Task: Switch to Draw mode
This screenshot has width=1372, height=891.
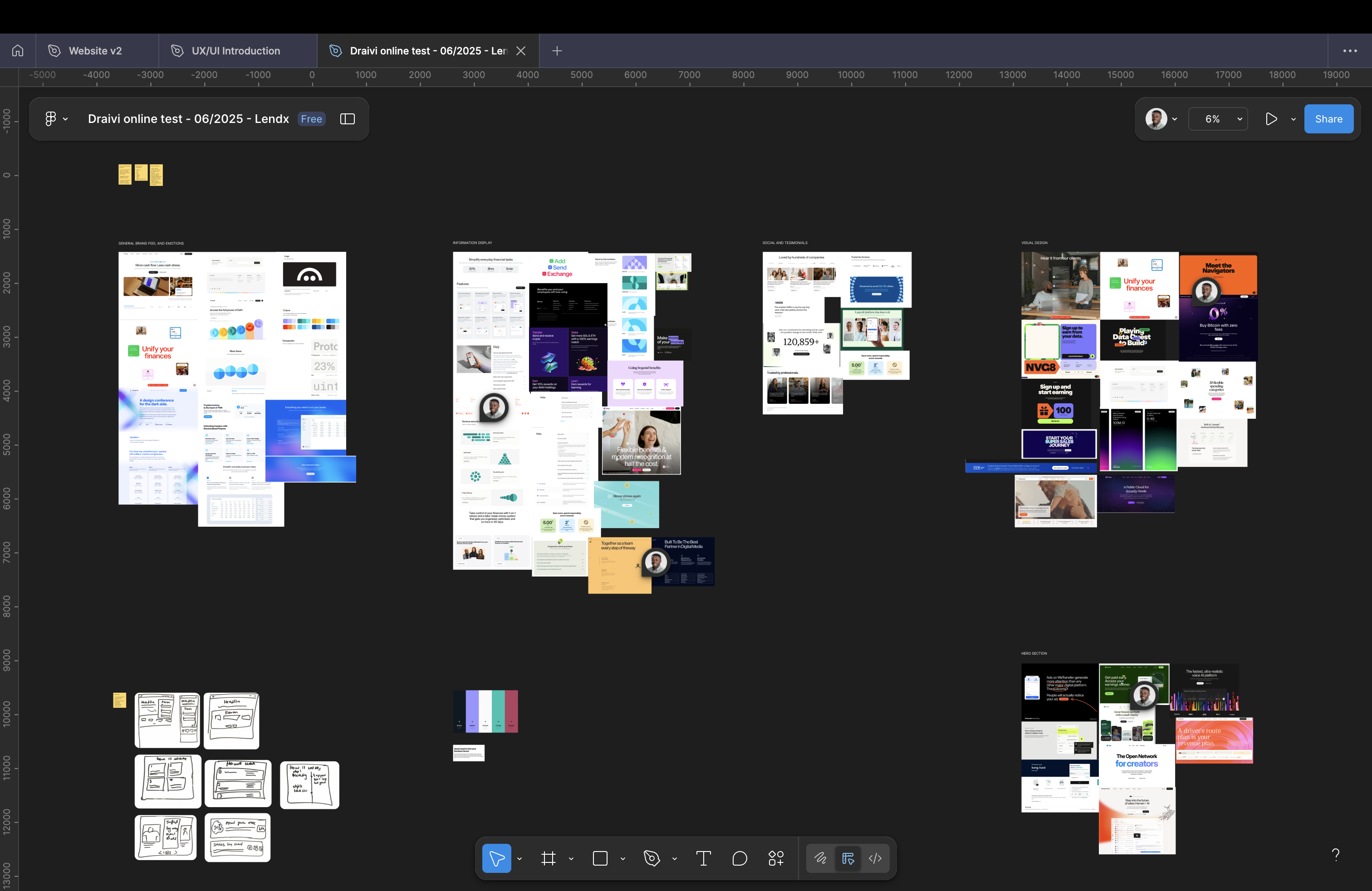Action: click(x=821, y=858)
